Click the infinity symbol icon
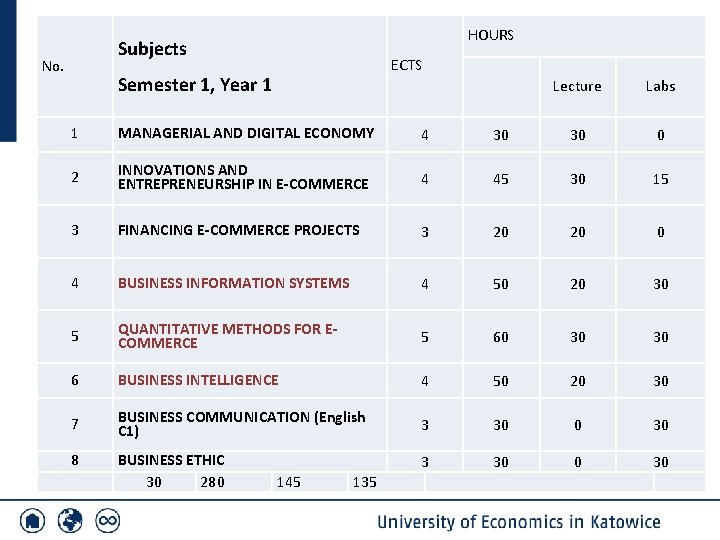This screenshot has width=720, height=540. pos(107,521)
